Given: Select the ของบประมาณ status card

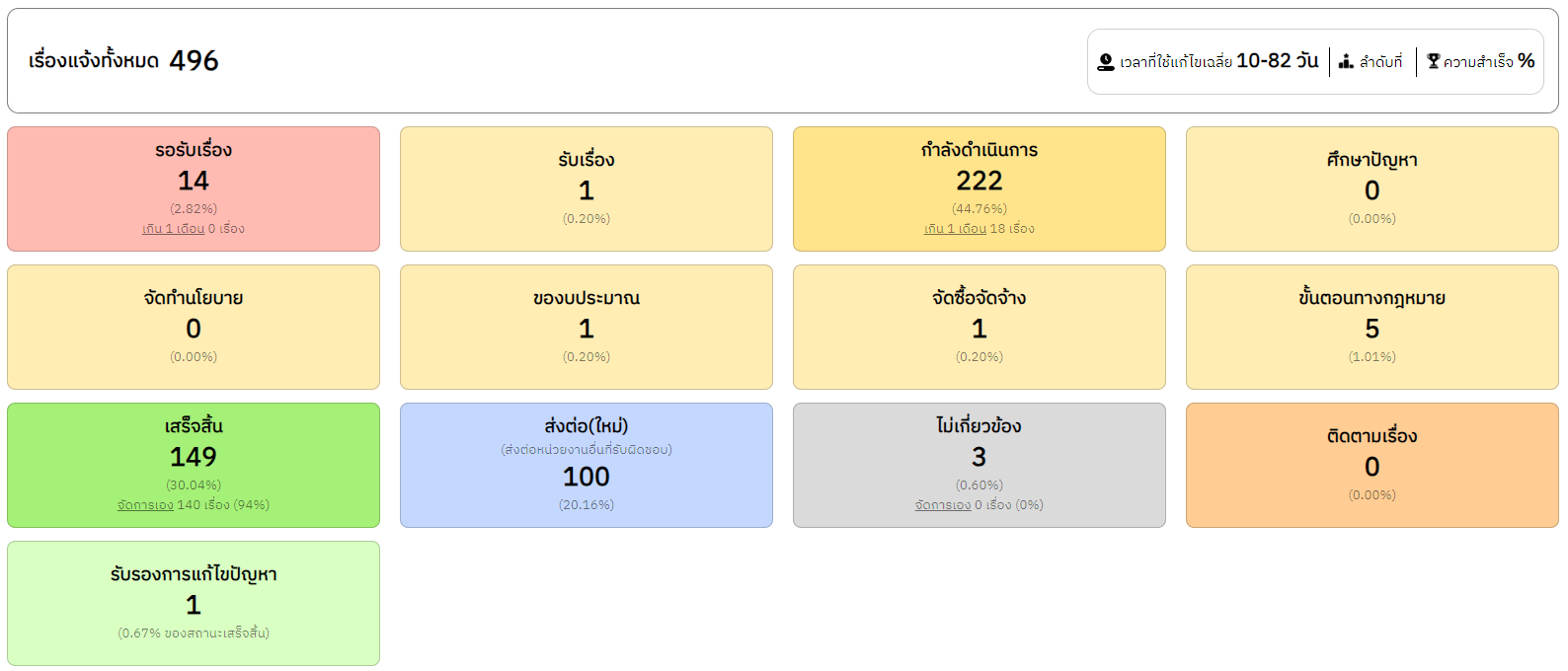Looking at the screenshot, I should (x=587, y=327).
